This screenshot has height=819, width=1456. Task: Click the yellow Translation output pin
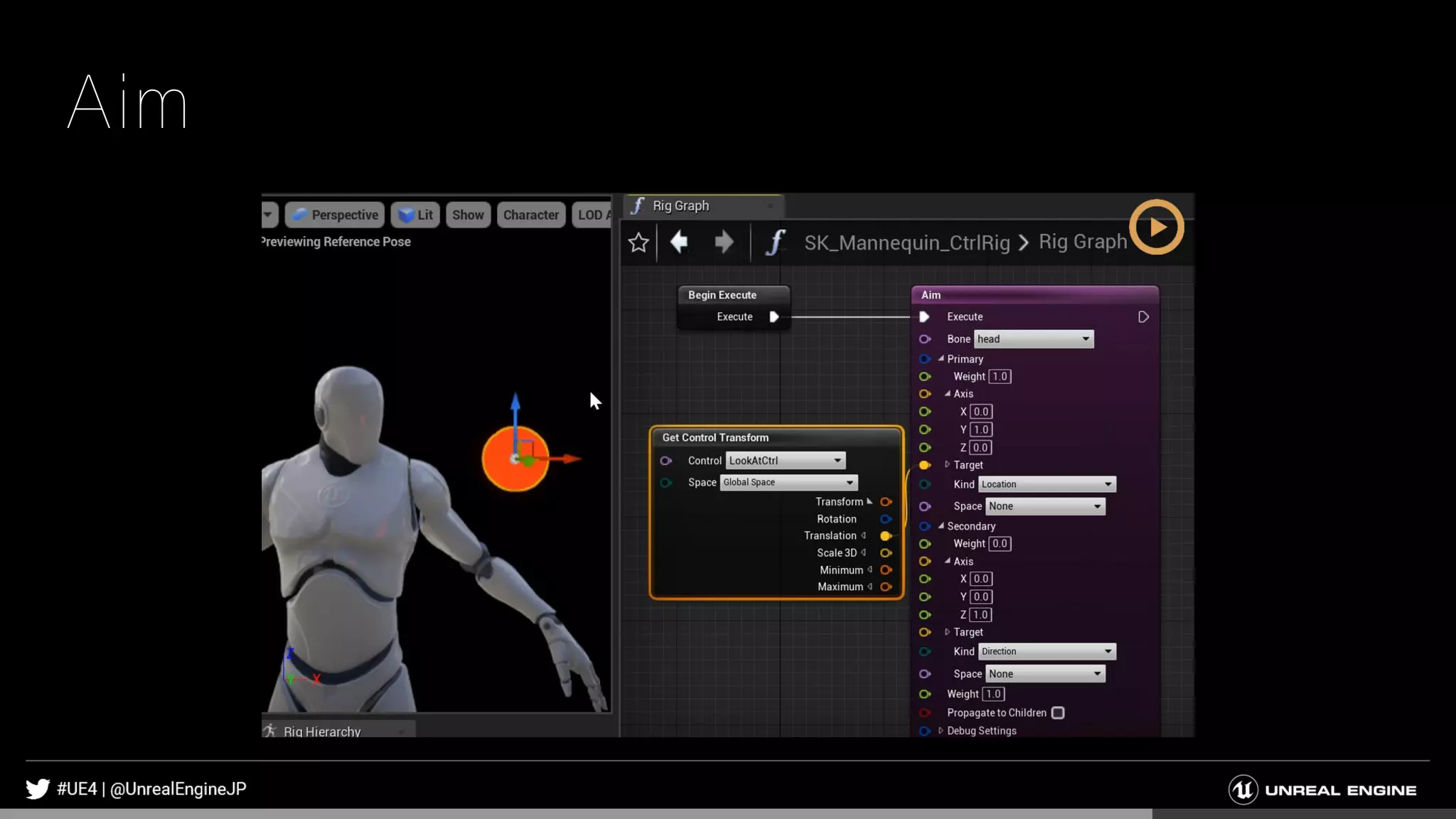coord(886,536)
